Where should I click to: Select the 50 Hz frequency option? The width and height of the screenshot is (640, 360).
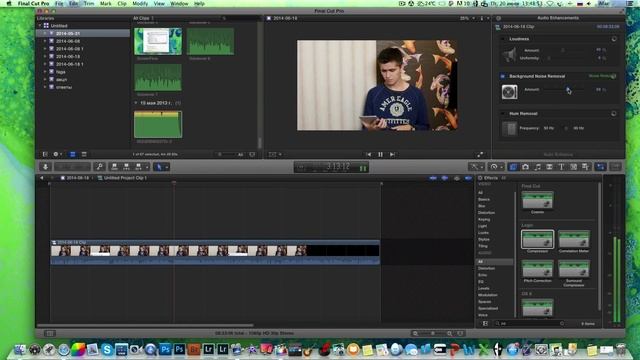point(548,128)
